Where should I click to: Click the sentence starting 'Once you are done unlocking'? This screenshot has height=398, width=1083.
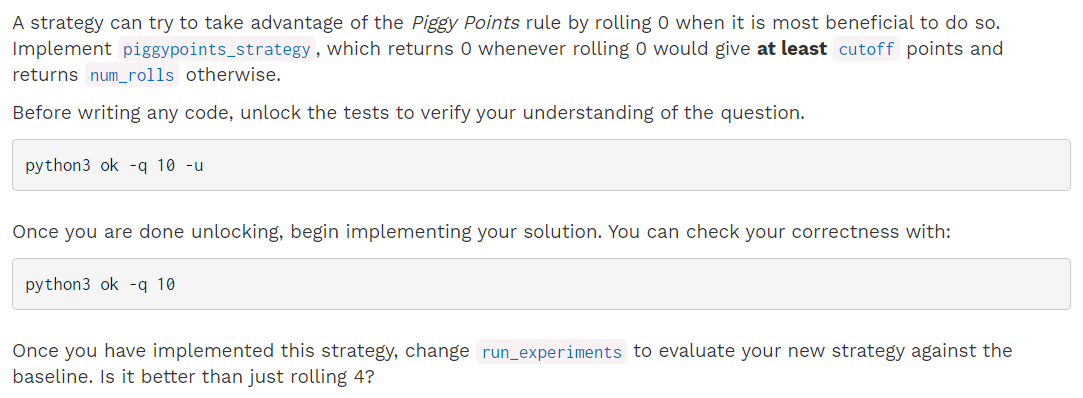click(x=481, y=231)
